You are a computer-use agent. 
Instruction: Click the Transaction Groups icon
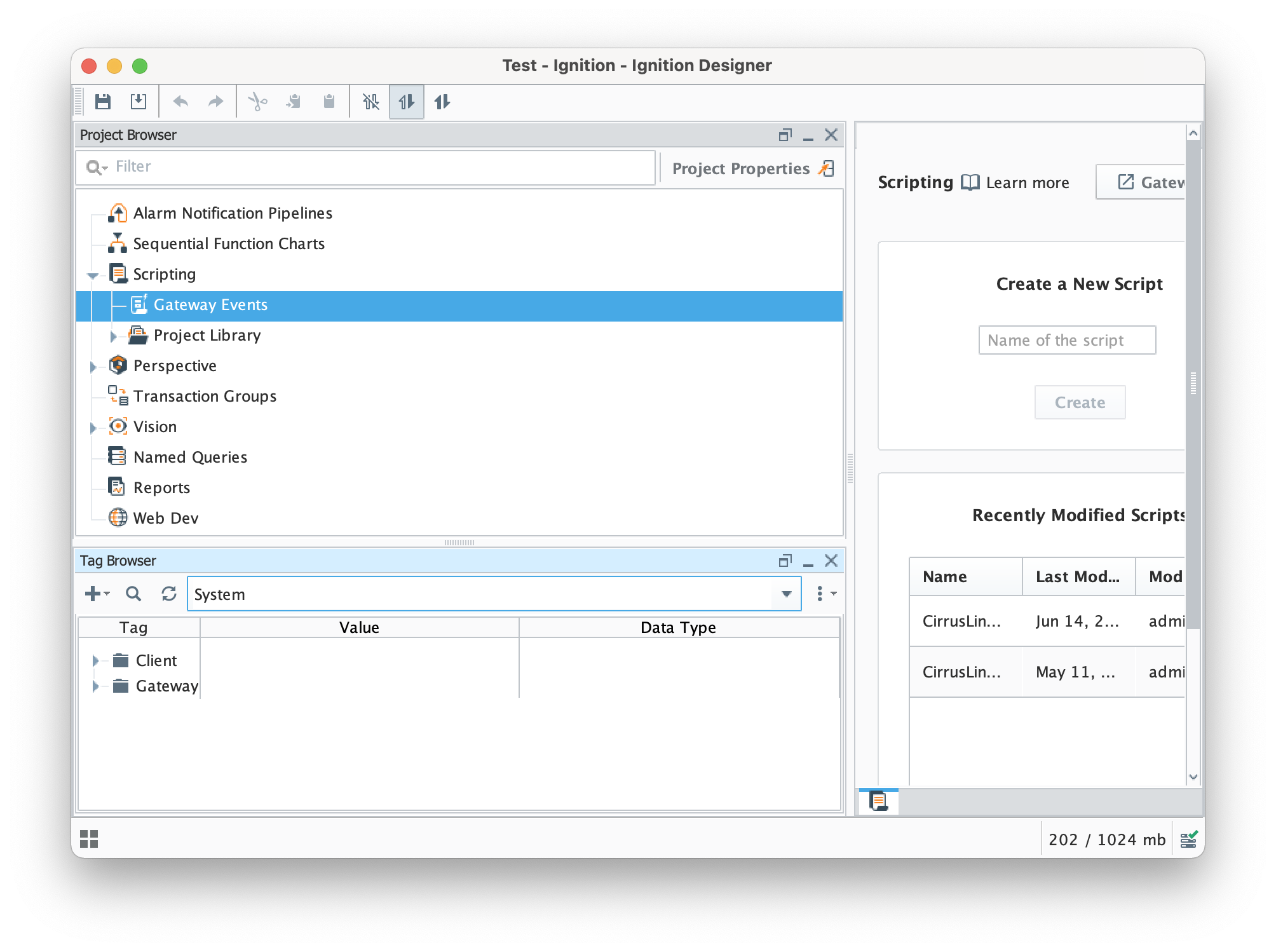pyautogui.click(x=118, y=396)
